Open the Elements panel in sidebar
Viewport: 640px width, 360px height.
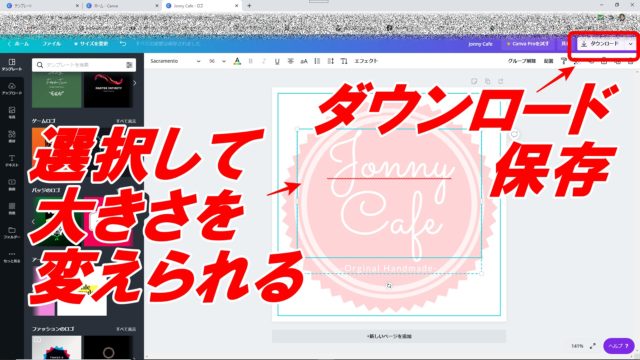coord(12,137)
